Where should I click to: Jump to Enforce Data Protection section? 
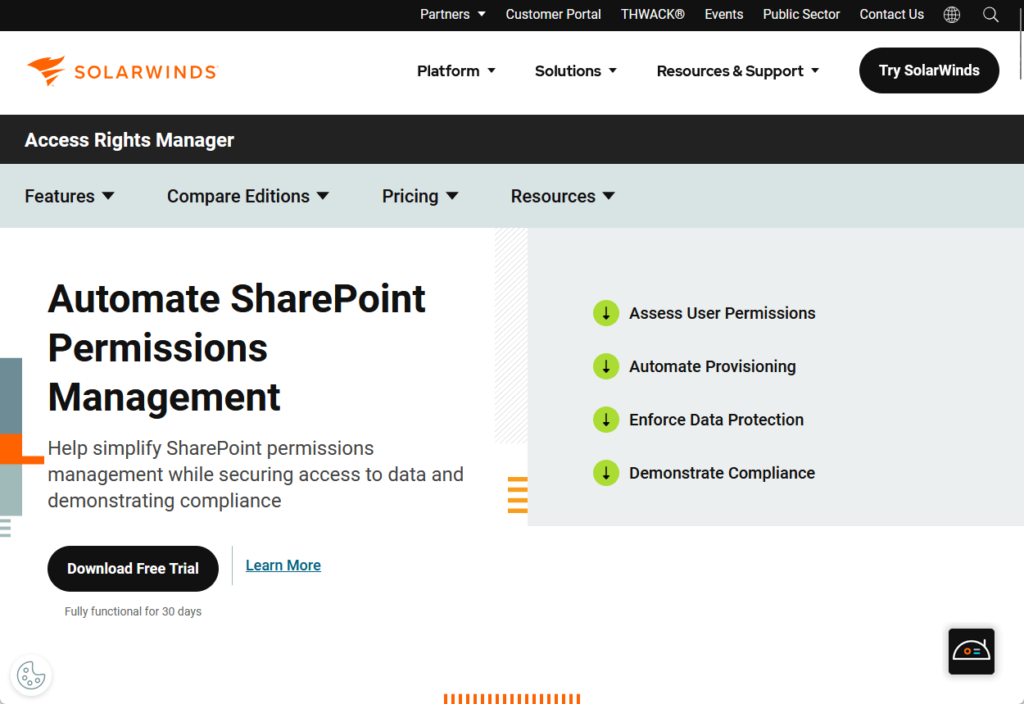716,419
